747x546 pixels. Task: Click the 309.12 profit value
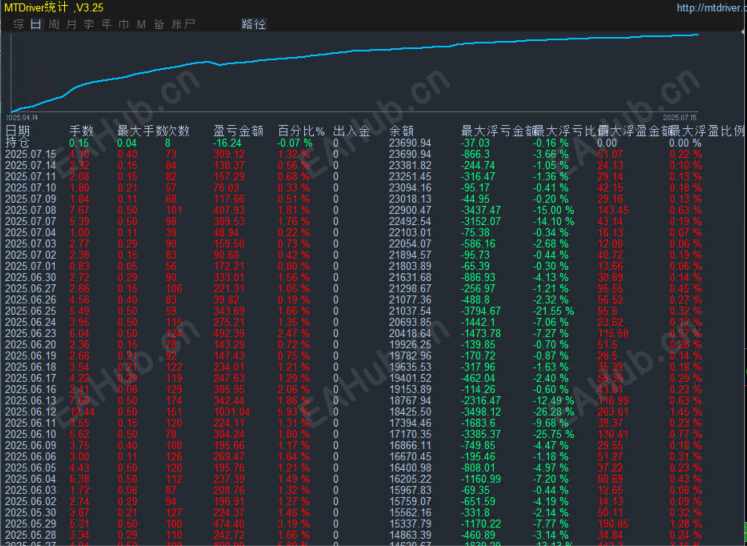229,154
